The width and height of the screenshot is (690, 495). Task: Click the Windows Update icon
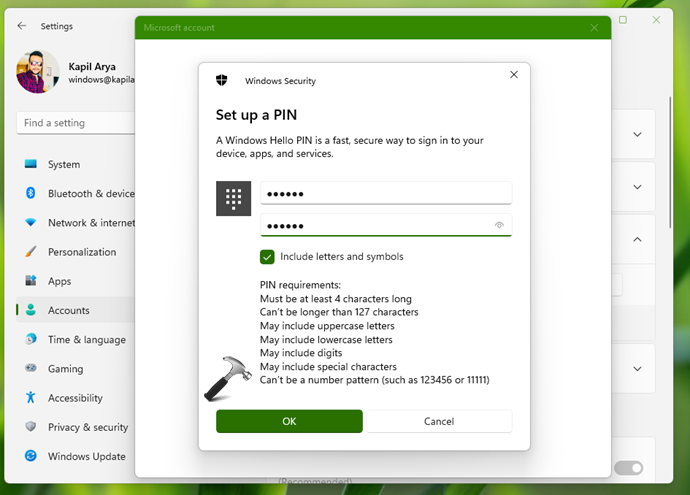30,456
